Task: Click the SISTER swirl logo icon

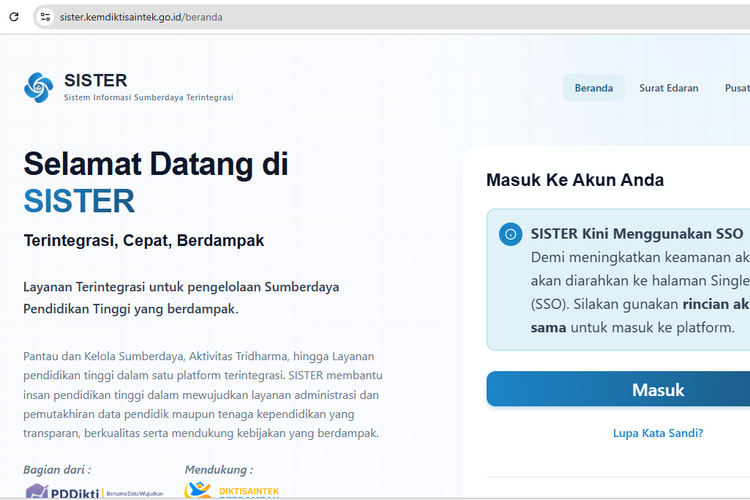Action: coord(38,88)
